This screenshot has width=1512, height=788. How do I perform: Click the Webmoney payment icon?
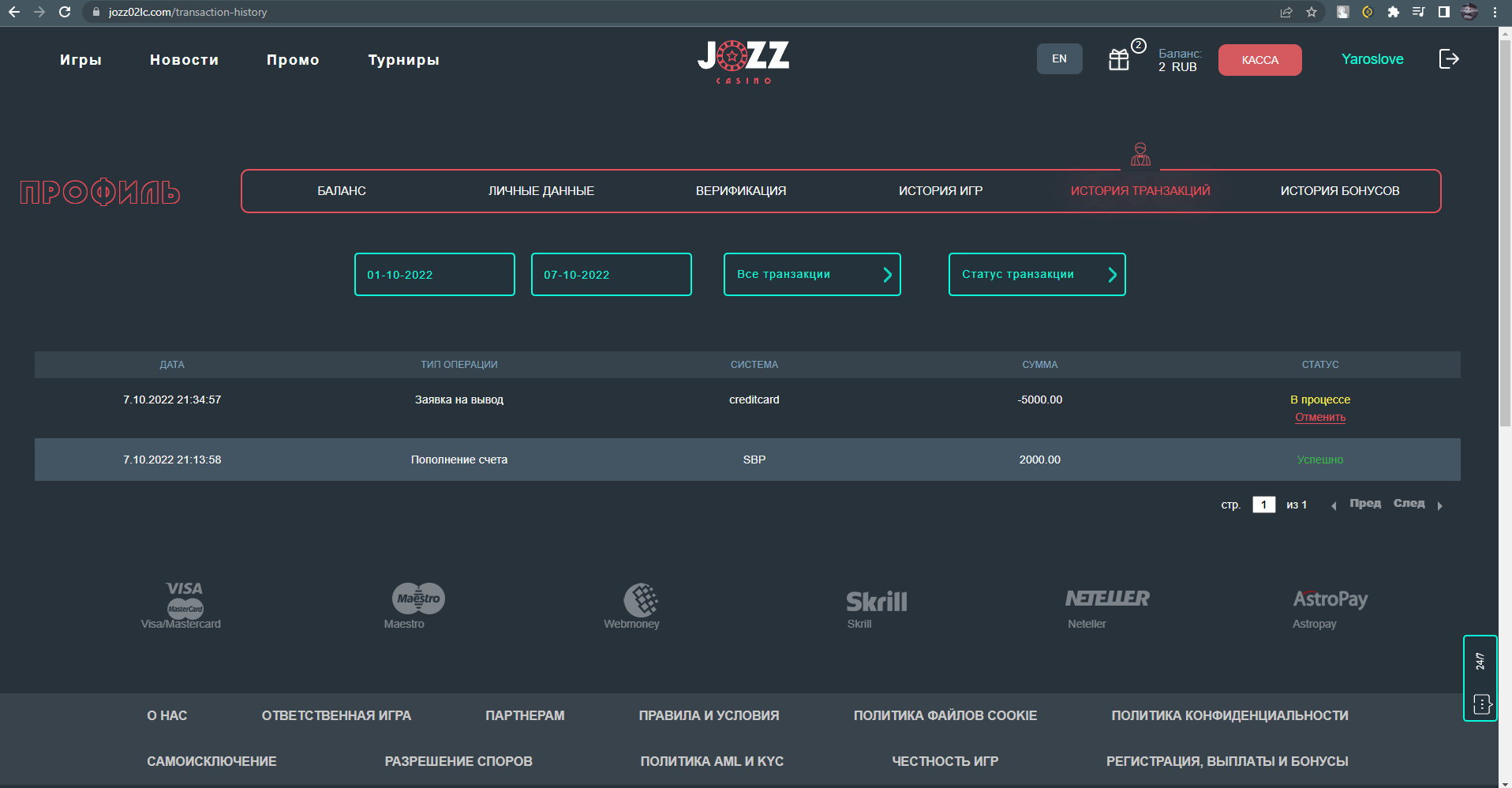point(641,600)
